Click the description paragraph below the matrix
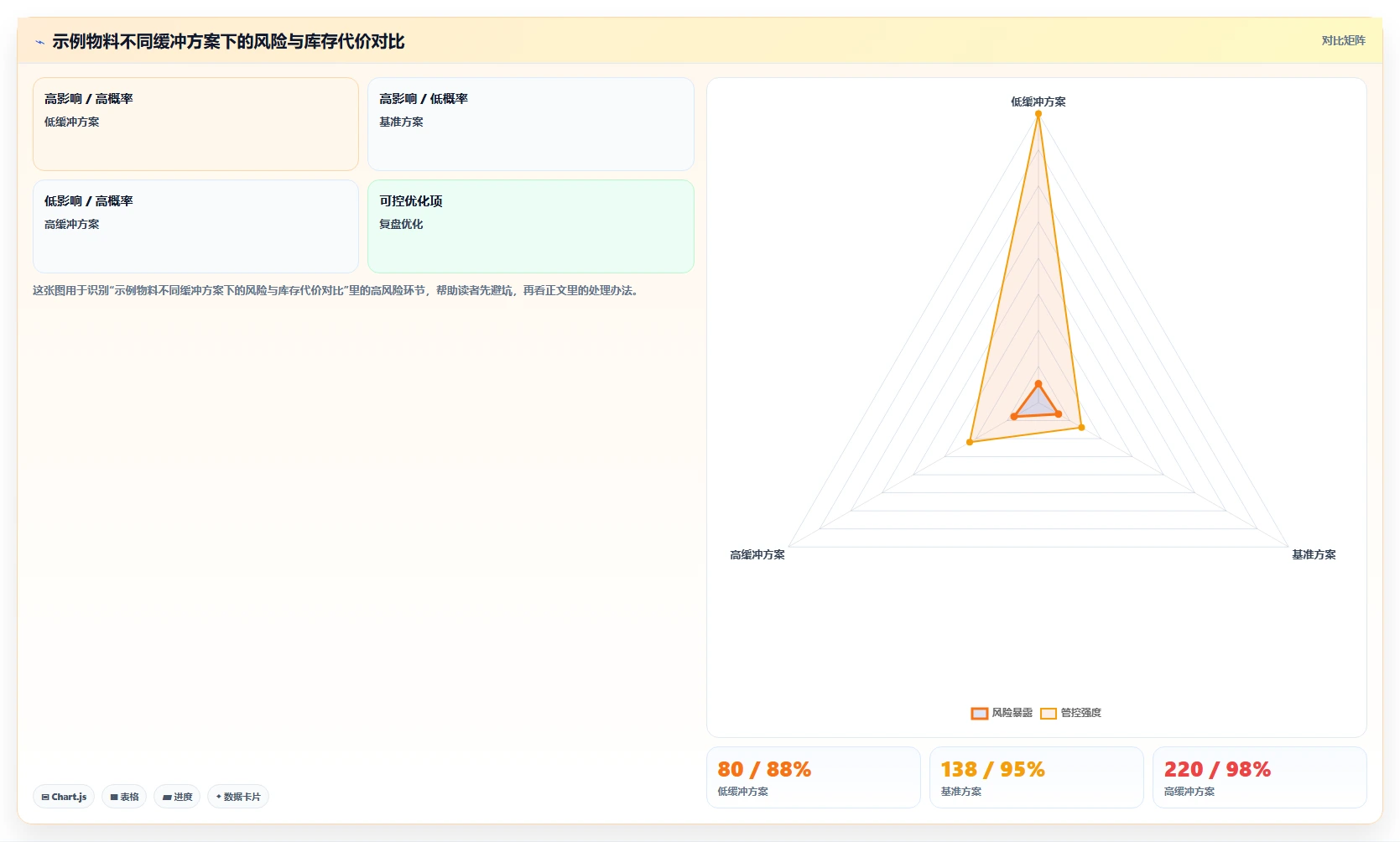 coord(336,290)
